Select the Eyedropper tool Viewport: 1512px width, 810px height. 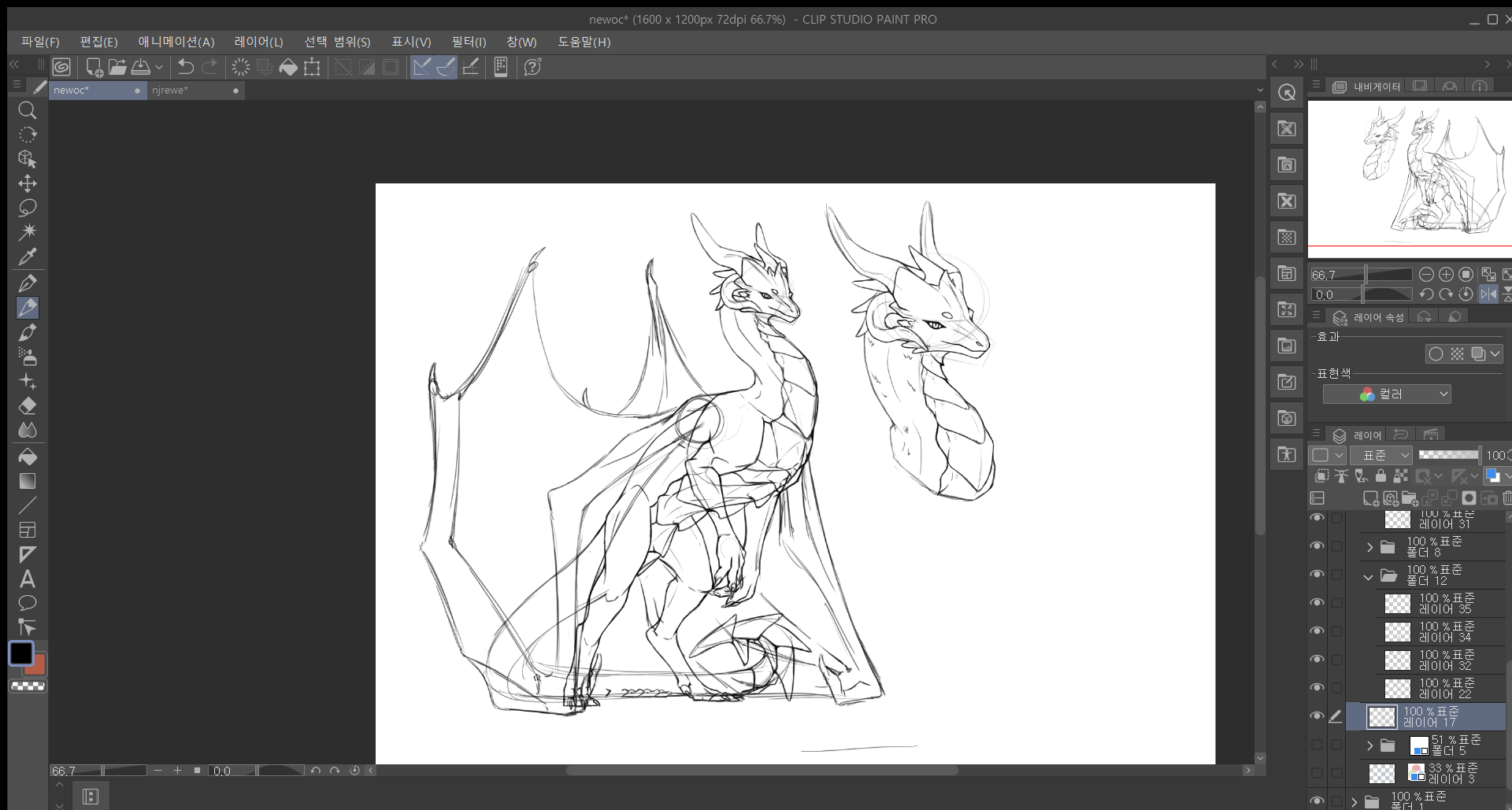click(x=28, y=257)
